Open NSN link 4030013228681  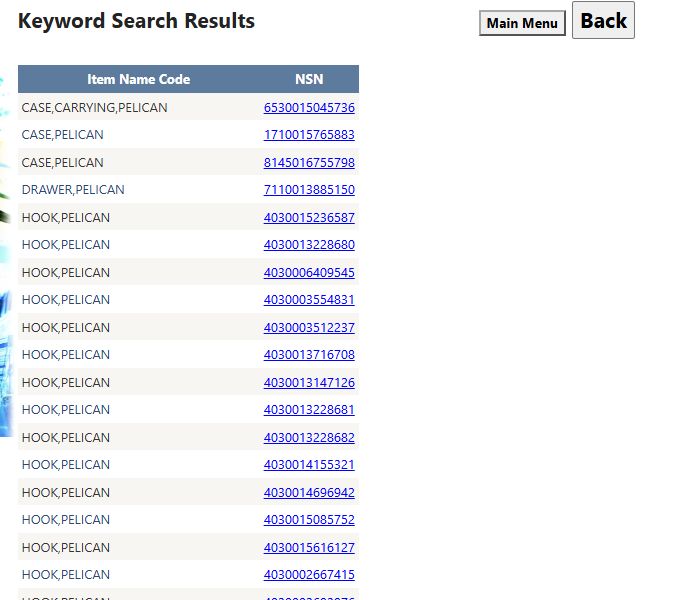coord(309,409)
